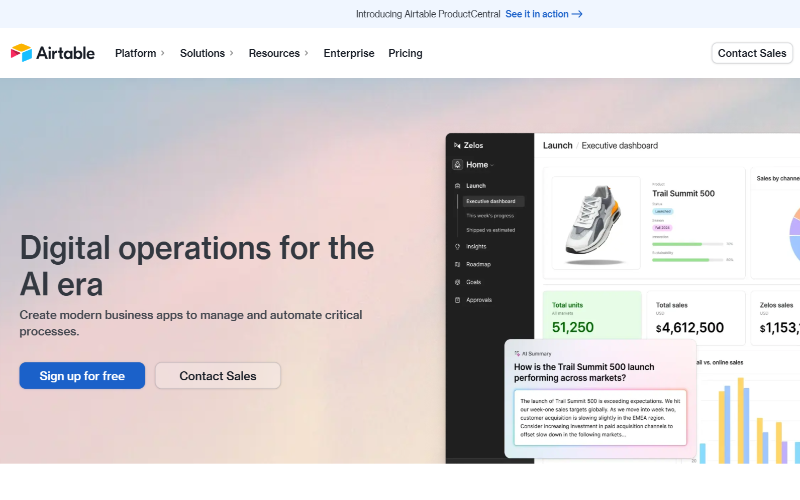This screenshot has width=800, height=500.
Task: Click the AI summary response text box
Action: tap(600, 417)
